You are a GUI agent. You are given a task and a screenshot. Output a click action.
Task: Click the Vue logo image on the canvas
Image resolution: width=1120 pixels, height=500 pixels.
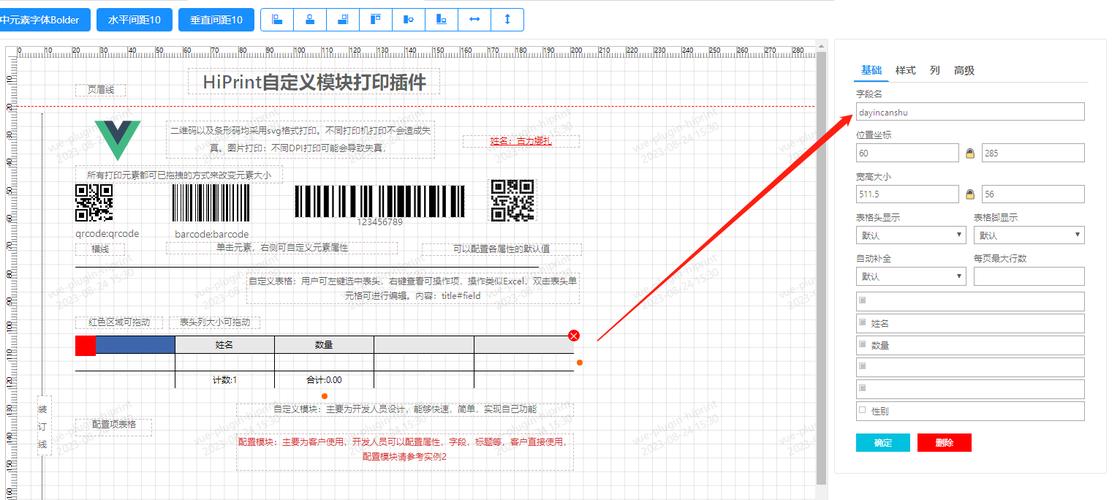tap(117, 140)
